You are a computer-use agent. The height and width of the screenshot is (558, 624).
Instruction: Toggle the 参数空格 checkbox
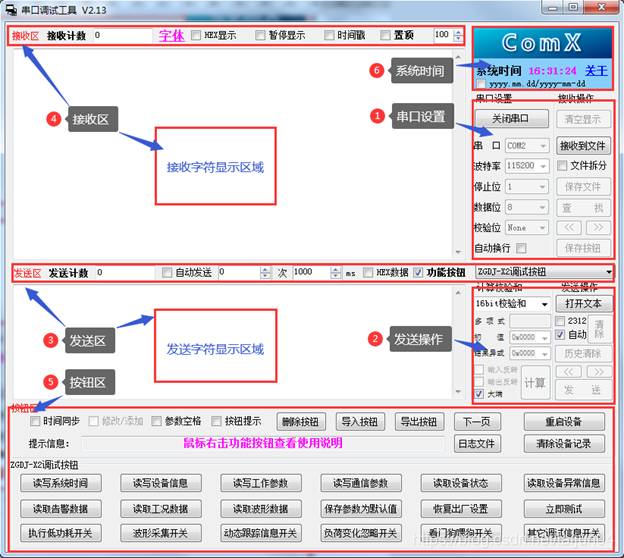[x=156, y=421]
